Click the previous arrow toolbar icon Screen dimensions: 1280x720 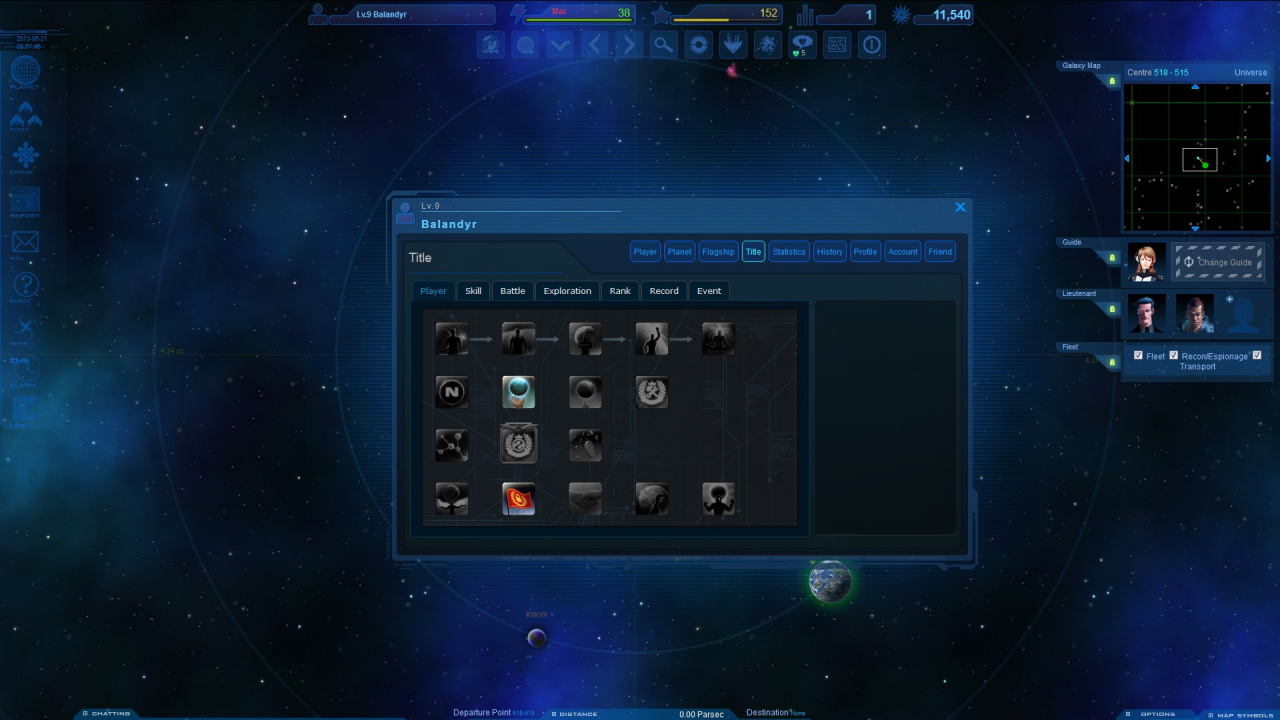[x=594, y=45]
